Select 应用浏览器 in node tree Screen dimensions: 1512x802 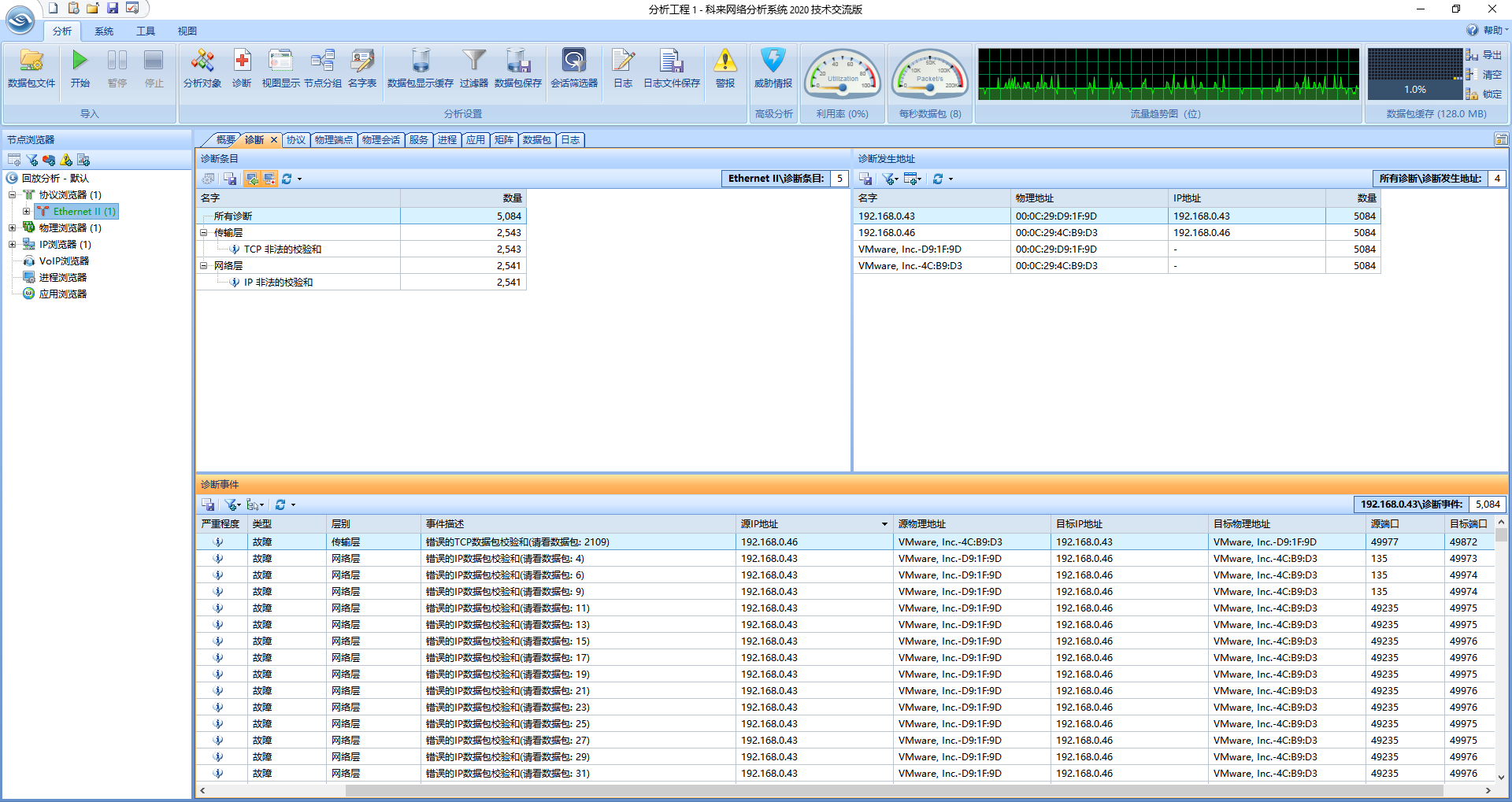click(62, 294)
